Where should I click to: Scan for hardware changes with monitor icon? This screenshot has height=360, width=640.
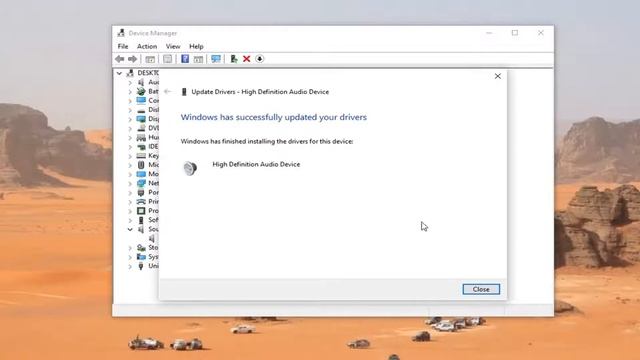(x=216, y=59)
